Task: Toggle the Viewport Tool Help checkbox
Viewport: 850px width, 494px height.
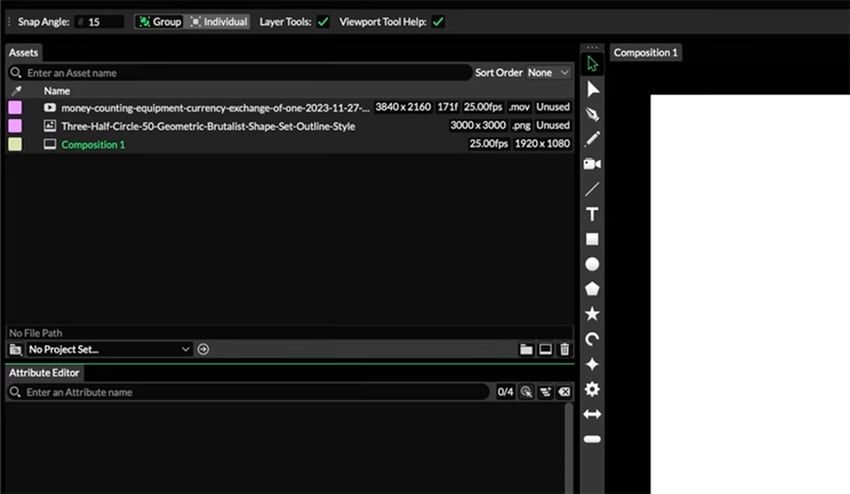Action: click(x=438, y=22)
